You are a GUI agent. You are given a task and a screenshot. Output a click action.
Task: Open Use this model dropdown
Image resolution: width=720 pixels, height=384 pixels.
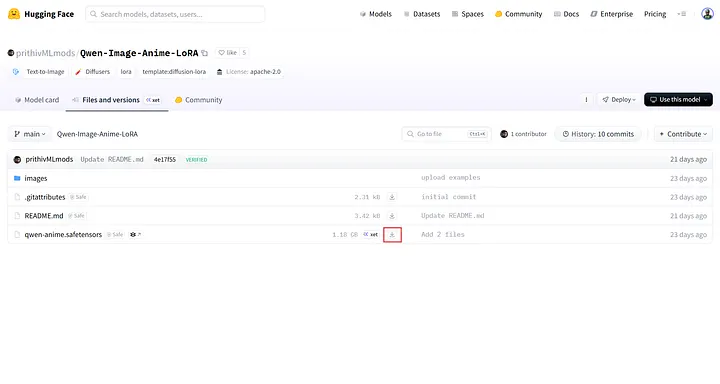pos(678,100)
